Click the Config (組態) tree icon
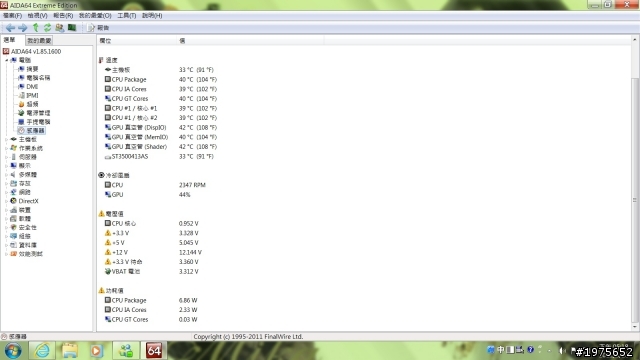 click(13, 236)
